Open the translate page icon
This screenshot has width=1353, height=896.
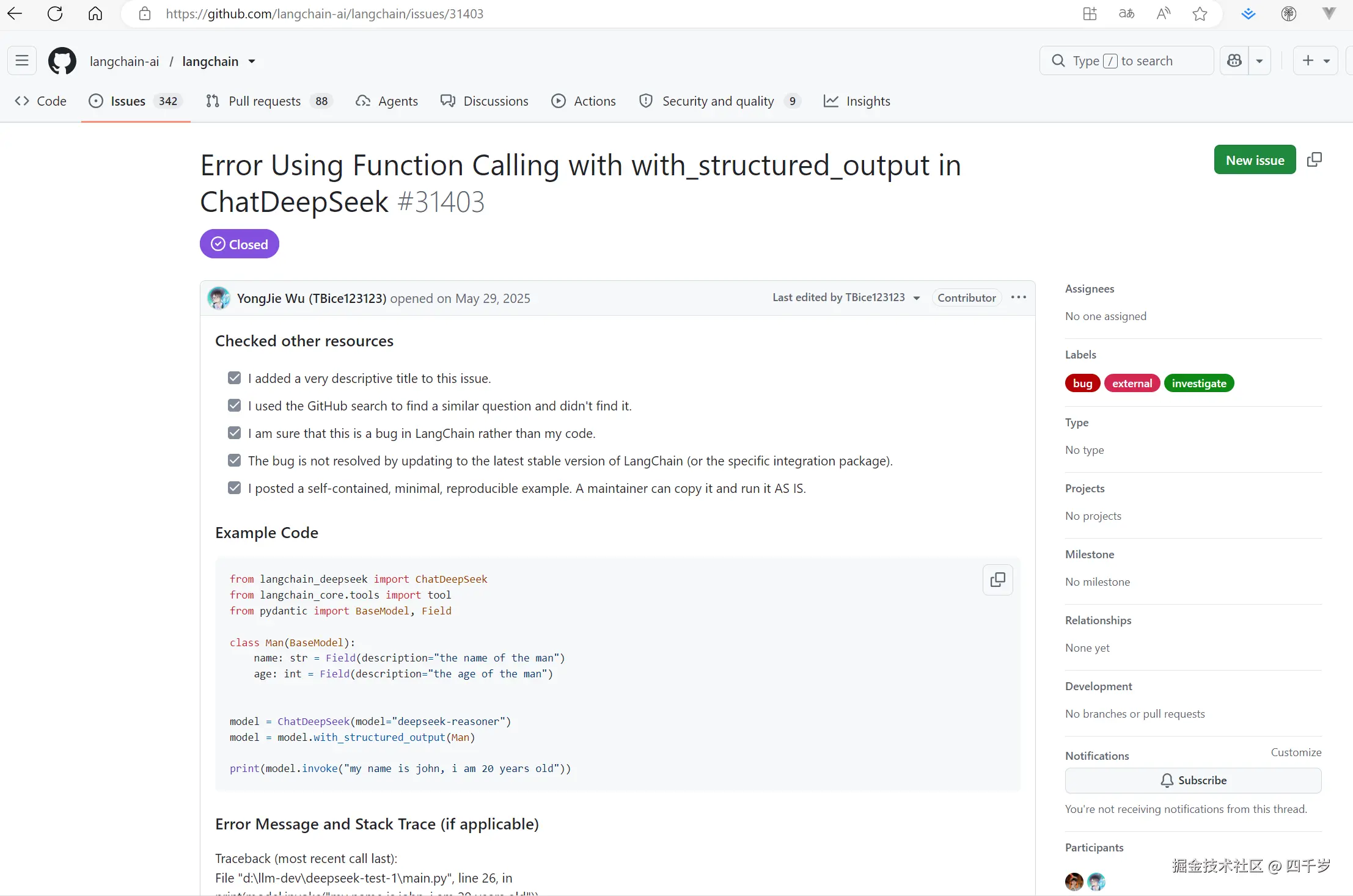[1126, 13]
